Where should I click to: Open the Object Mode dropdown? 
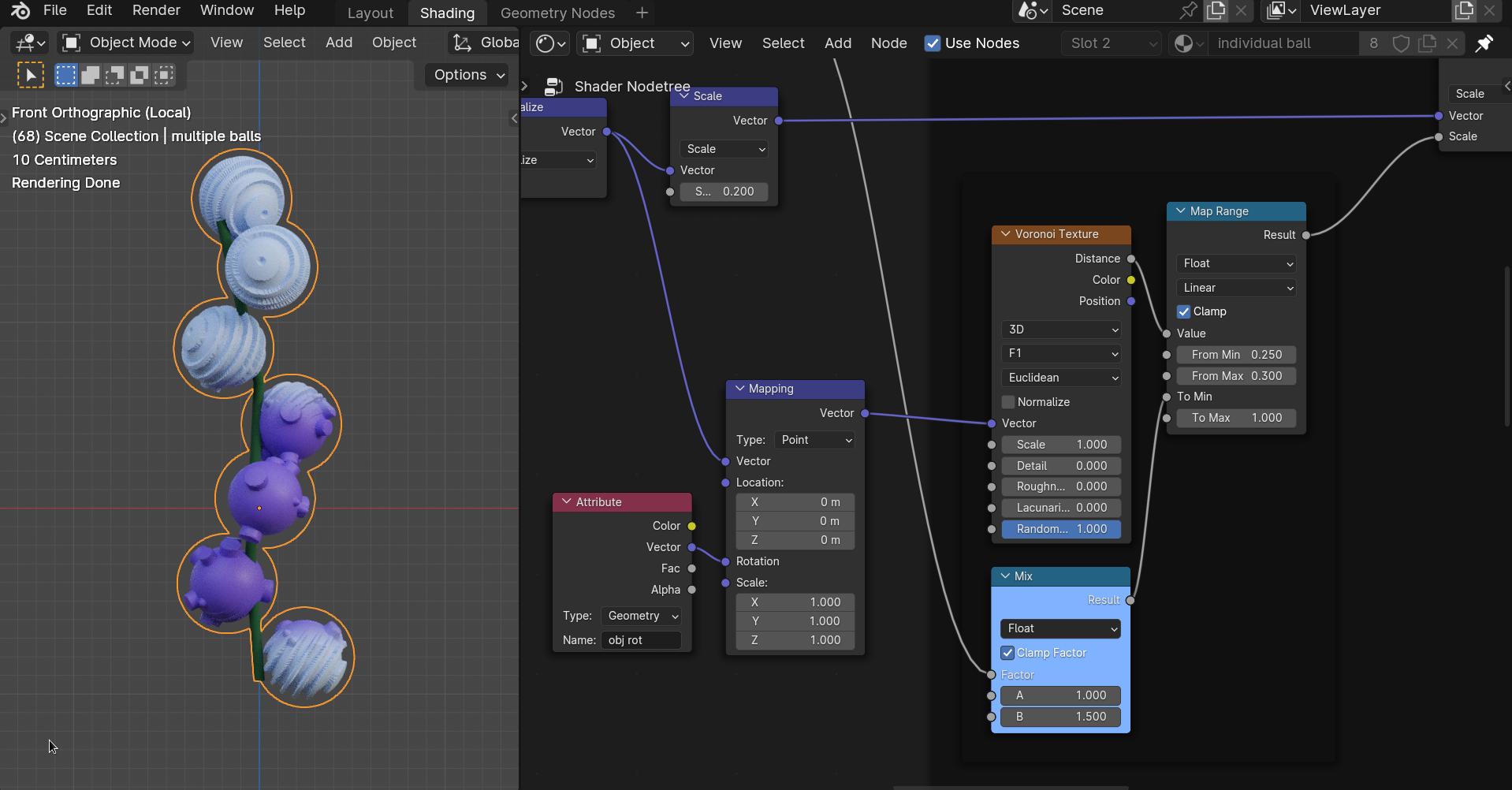126,43
